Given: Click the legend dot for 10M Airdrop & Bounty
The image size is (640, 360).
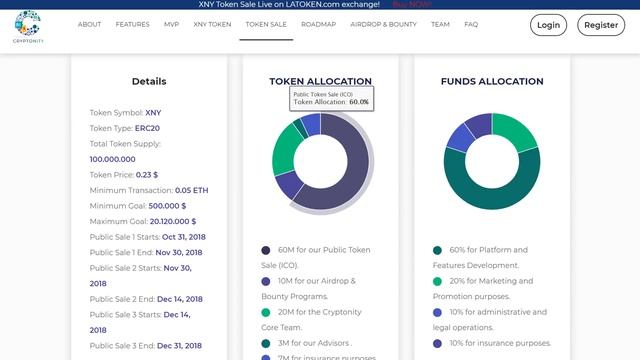Looking at the screenshot, I should pyautogui.click(x=266, y=281).
